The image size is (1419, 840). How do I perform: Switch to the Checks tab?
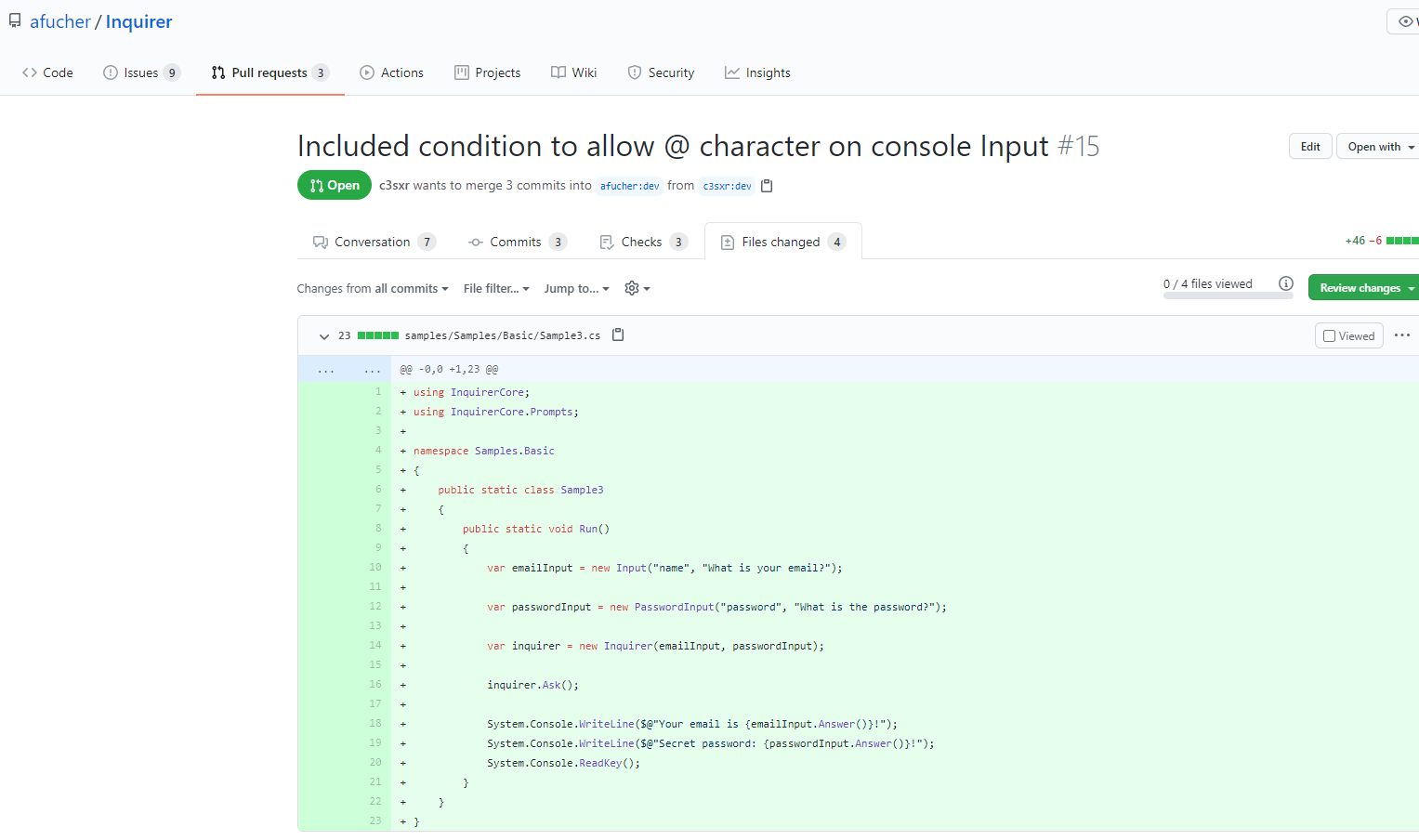[x=644, y=242]
